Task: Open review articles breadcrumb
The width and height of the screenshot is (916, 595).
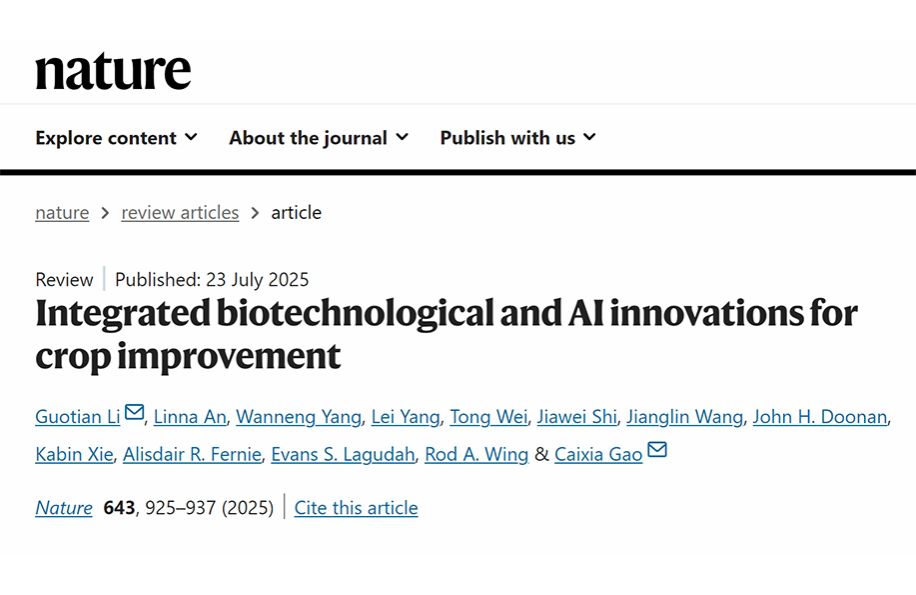Action: tap(180, 212)
